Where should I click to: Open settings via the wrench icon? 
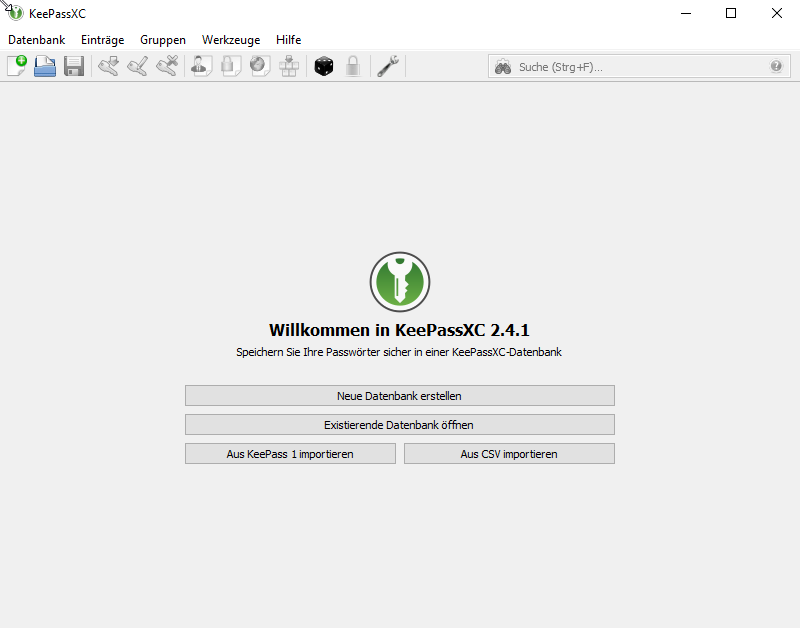[388, 66]
